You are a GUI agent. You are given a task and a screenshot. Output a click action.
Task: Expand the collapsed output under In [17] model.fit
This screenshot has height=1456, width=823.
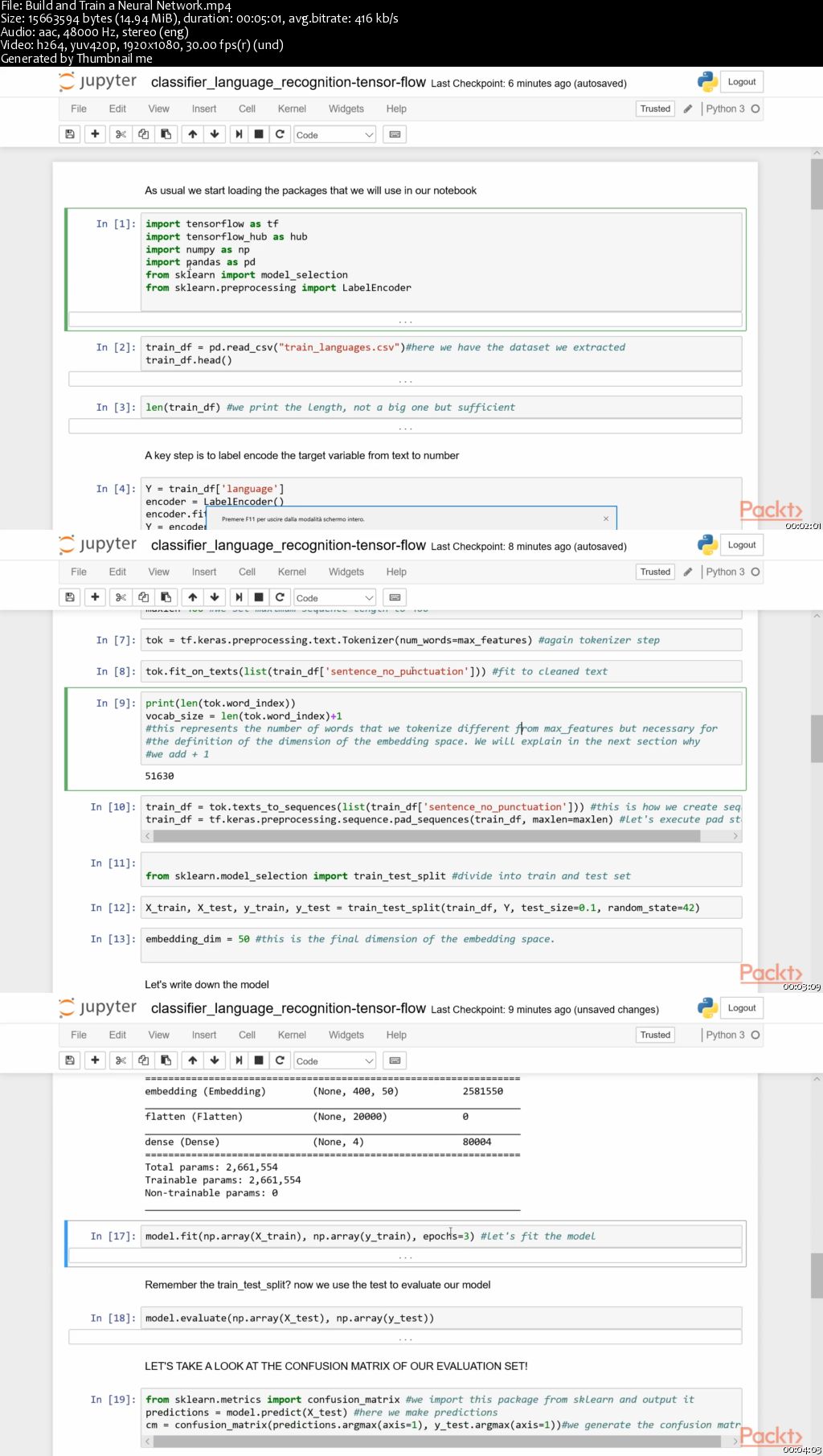click(405, 1256)
